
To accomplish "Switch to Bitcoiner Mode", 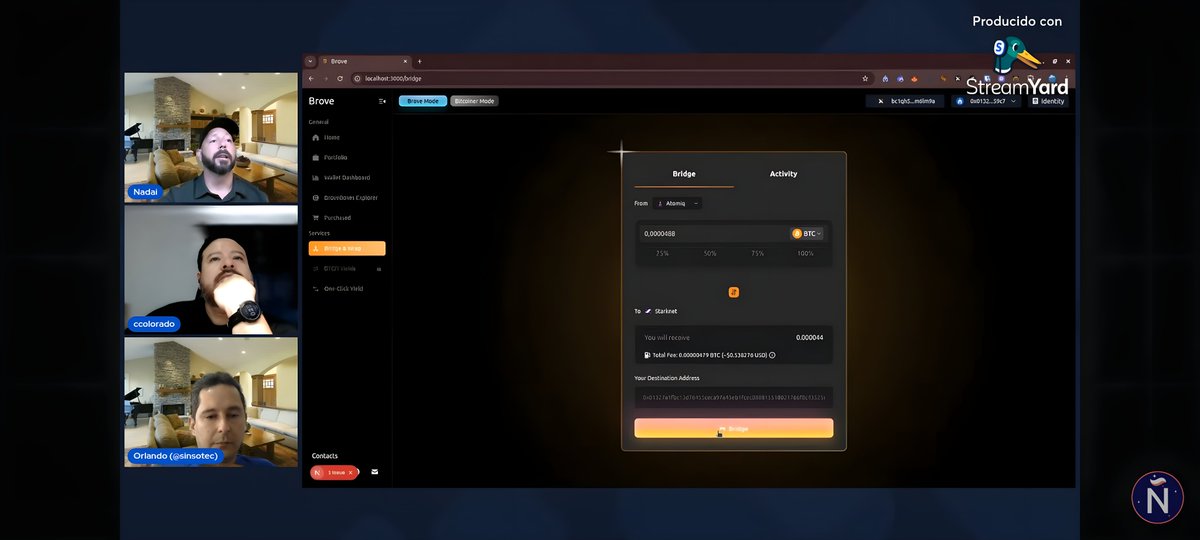I will 474,101.
